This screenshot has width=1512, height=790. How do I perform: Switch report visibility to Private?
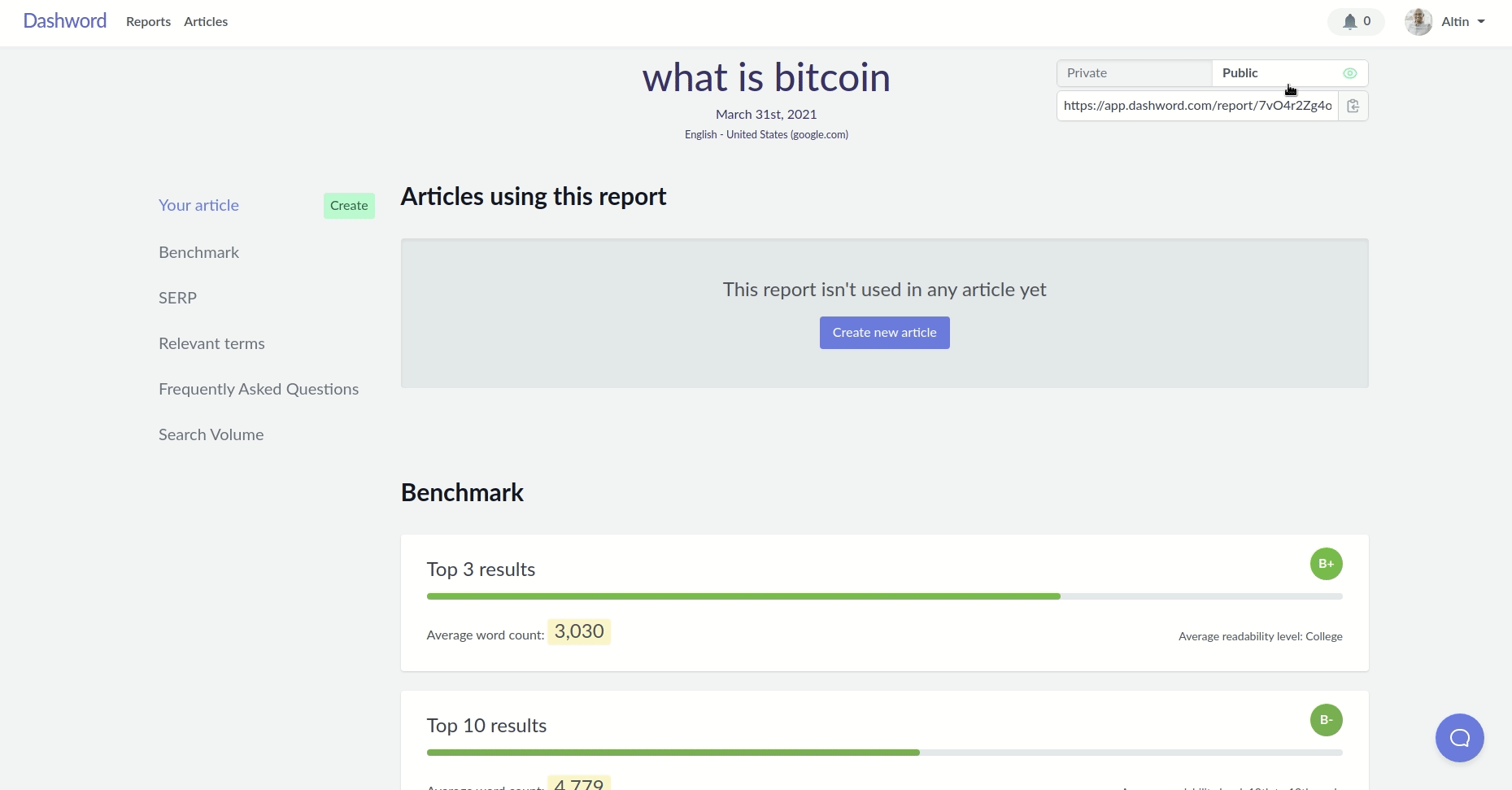point(1134,73)
